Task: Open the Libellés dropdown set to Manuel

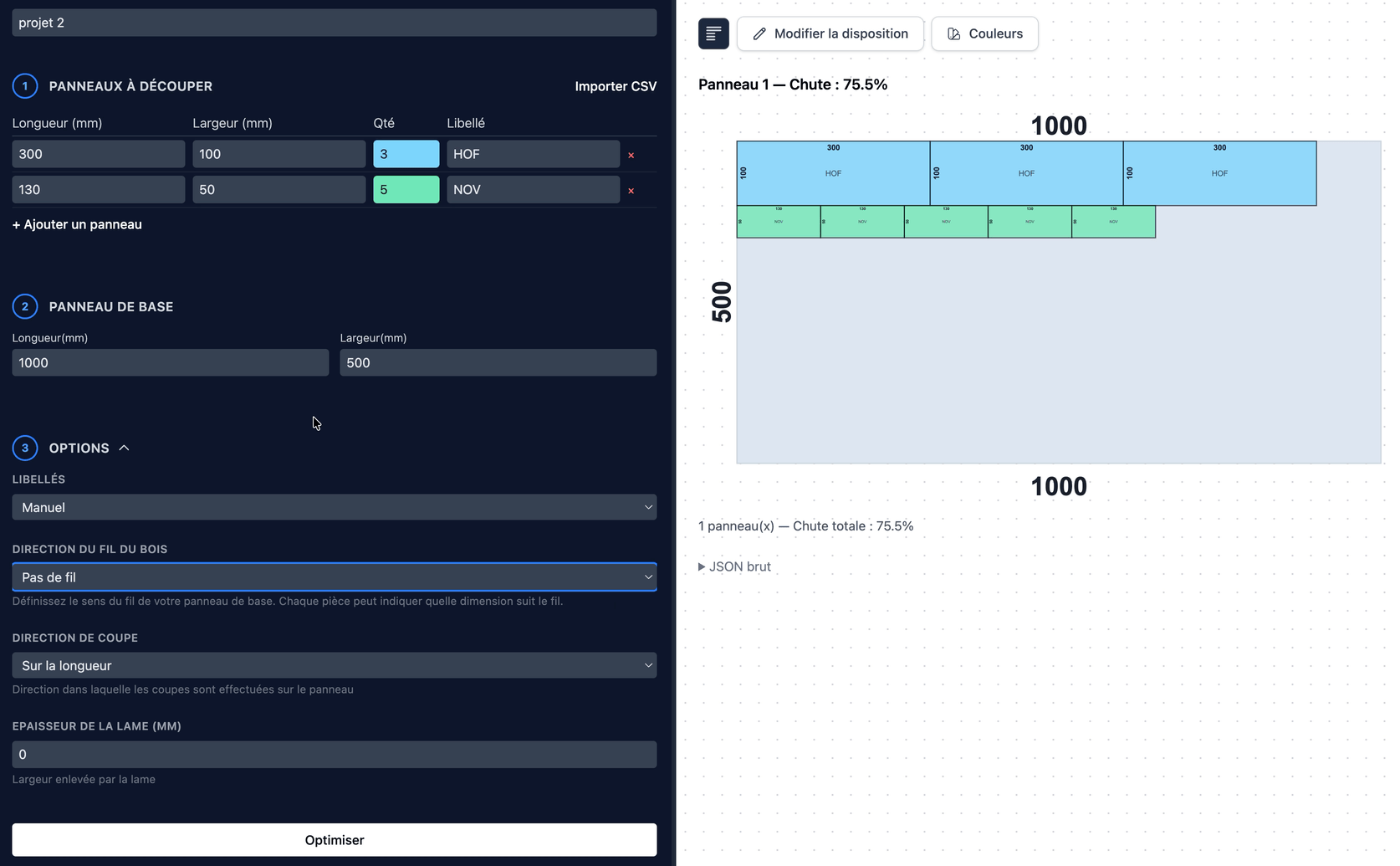Action: (334, 507)
